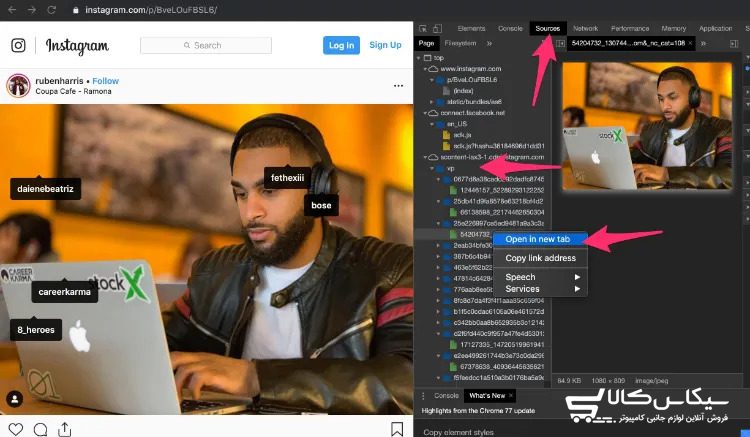Select the Filesystem navigator tab
750x437 pixels.
(460, 43)
